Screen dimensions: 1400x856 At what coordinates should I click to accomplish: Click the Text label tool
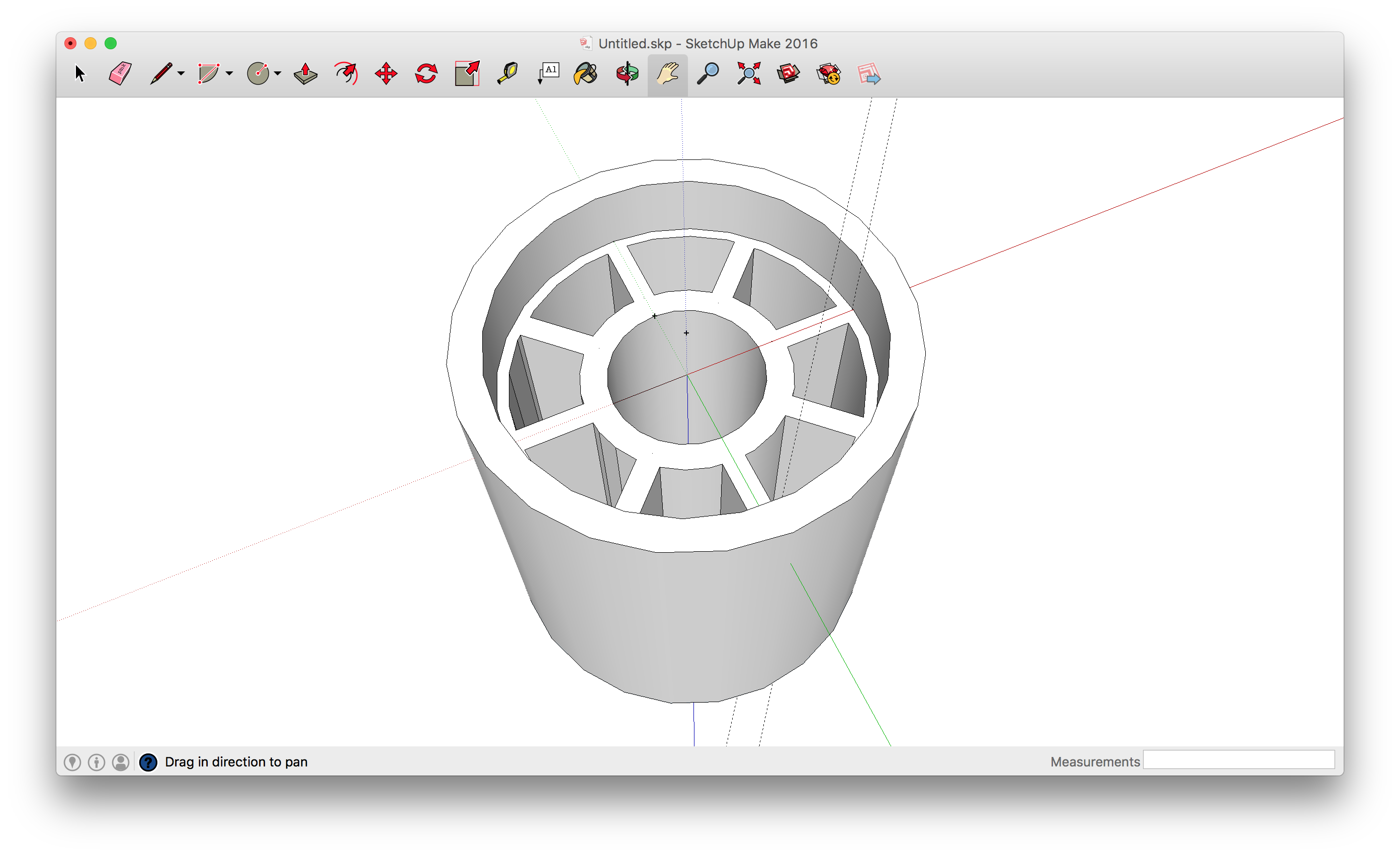pos(548,74)
